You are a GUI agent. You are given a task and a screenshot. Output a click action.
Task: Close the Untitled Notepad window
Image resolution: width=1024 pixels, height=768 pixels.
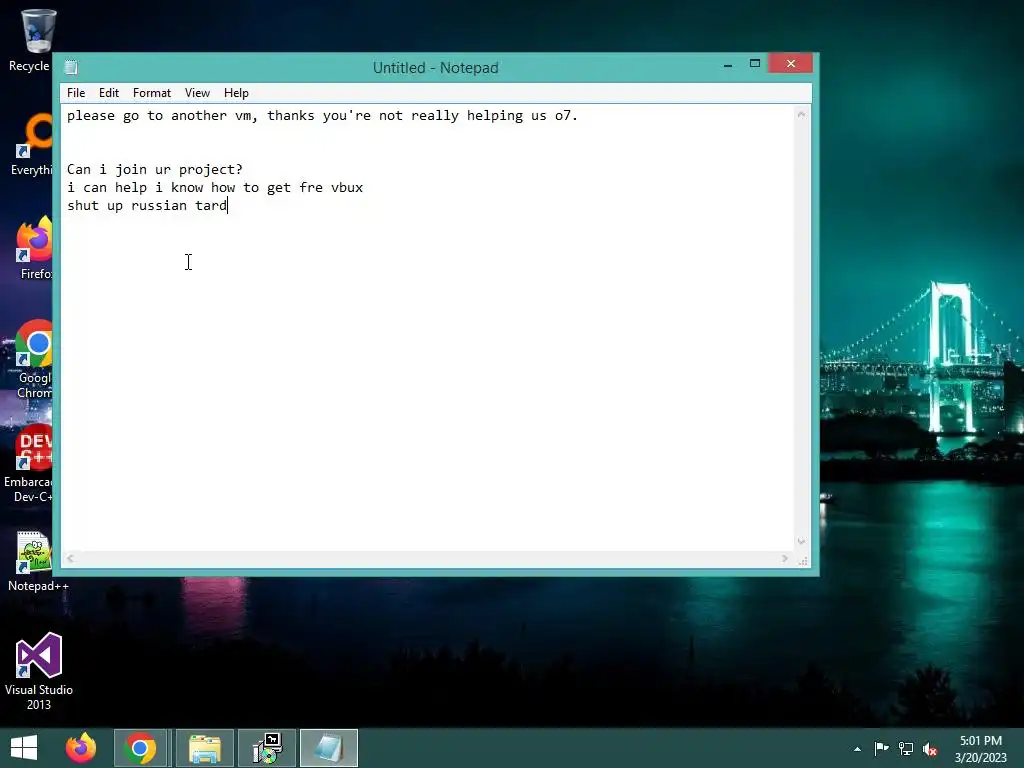click(x=790, y=63)
